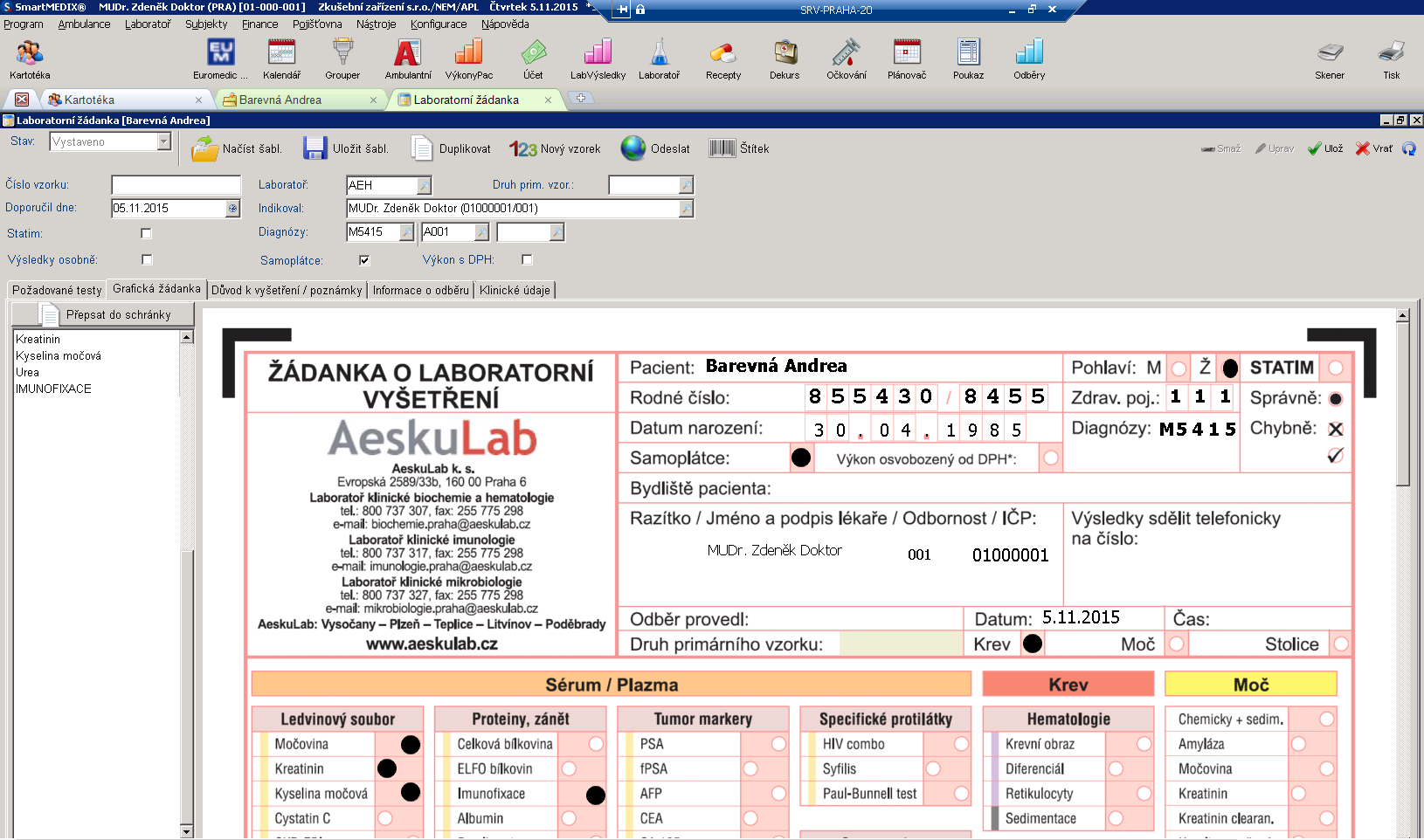Screen dimensions: 1424x840
Task: Open Očkování syringe icon
Action: click(847, 59)
